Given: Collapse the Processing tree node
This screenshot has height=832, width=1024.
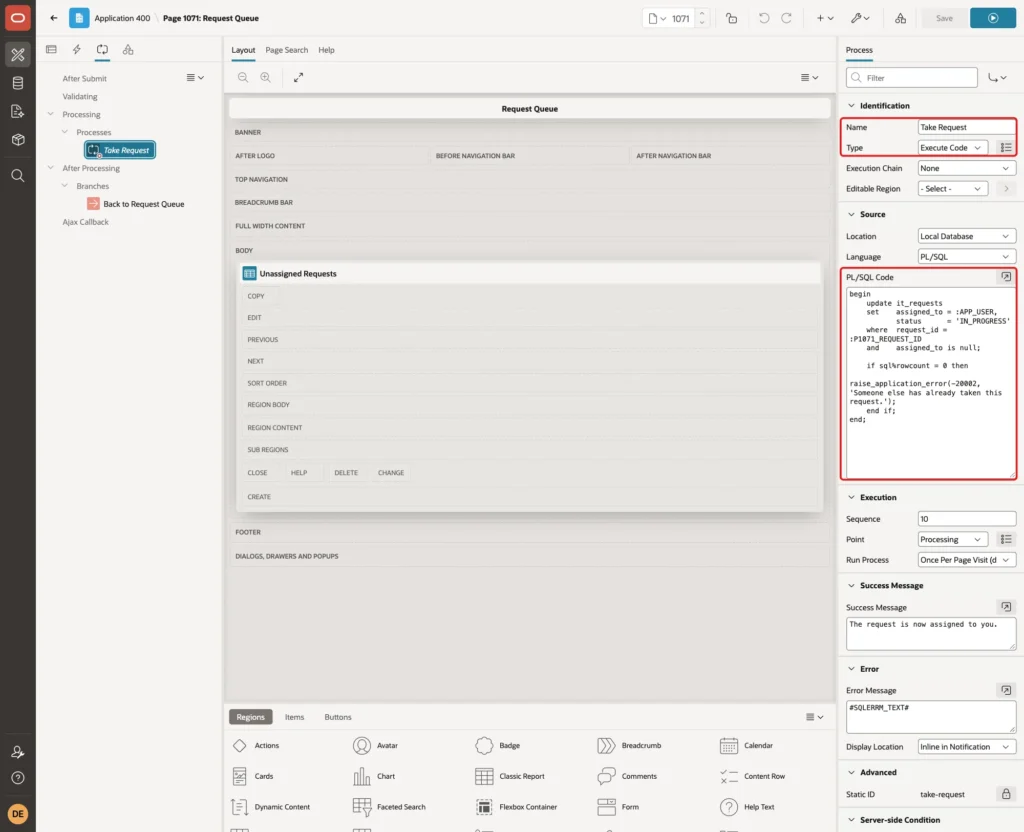Looking at the screenshot, I should [x=50, y=114].
